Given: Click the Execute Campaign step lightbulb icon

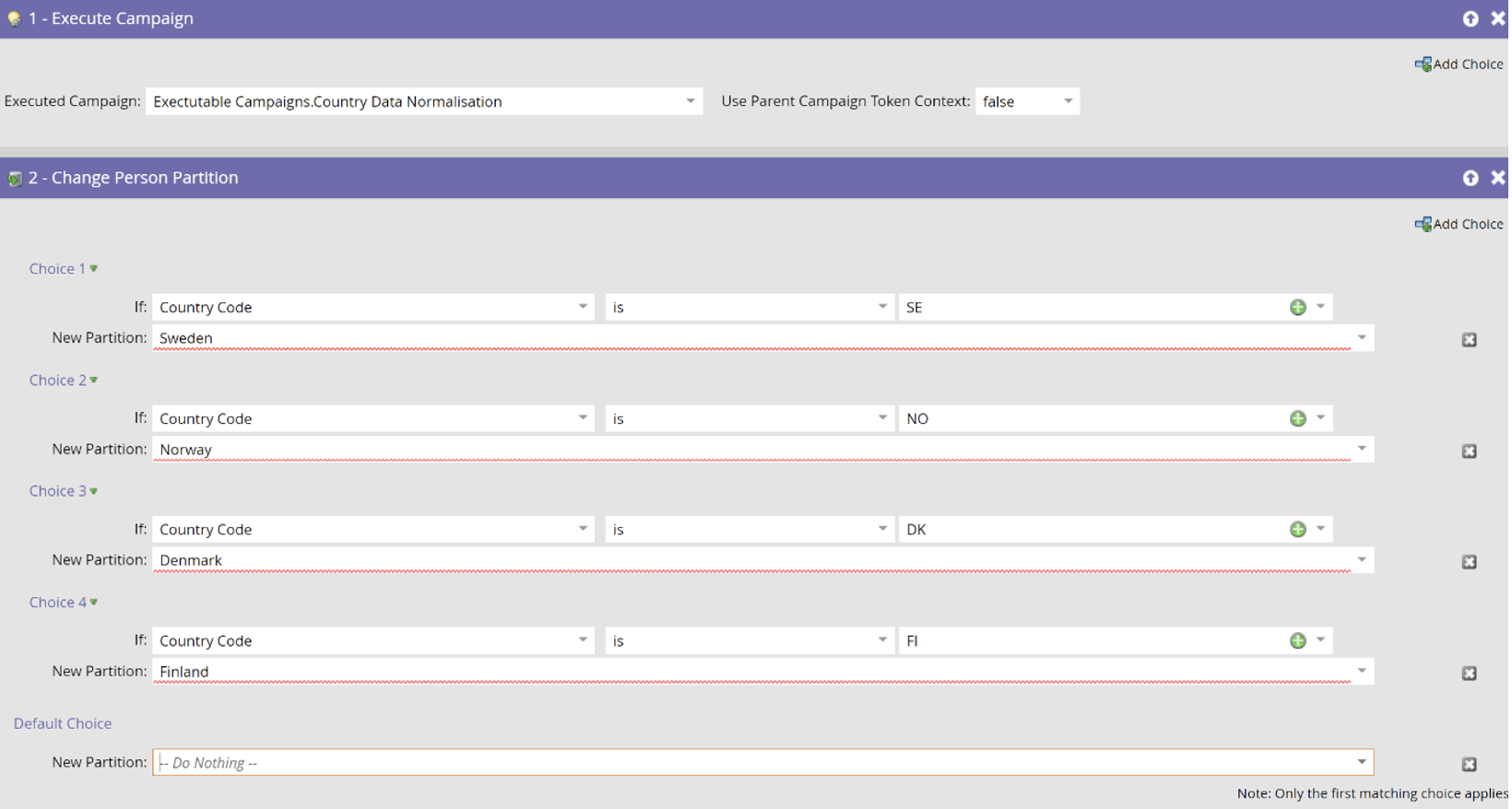Looking at the screenshot, I should (14, 18).
